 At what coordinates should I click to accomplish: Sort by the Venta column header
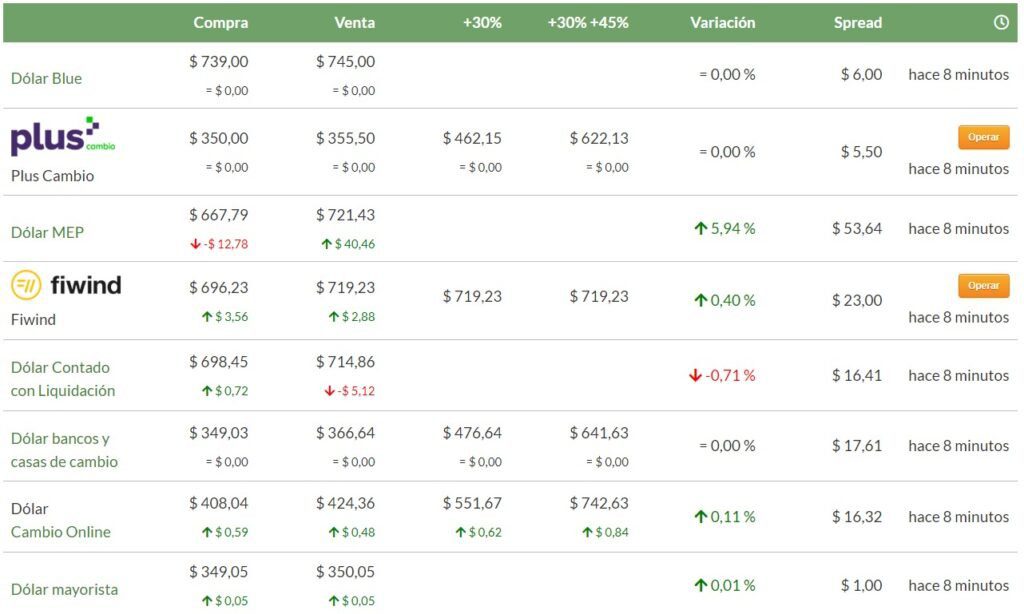pos(354,22)
